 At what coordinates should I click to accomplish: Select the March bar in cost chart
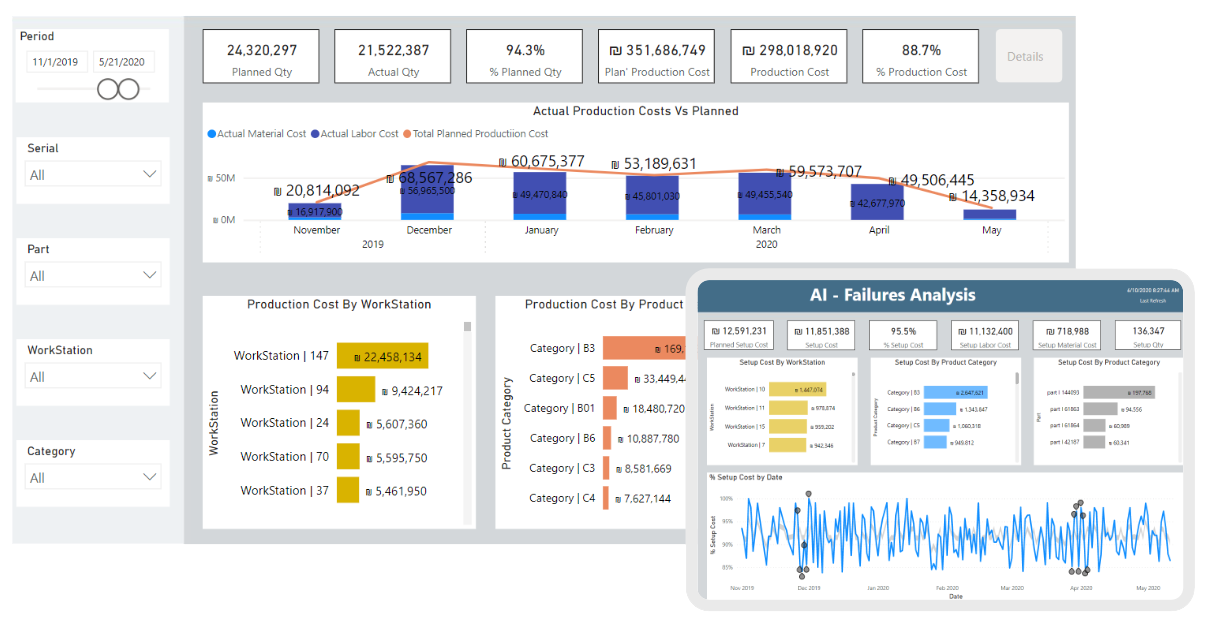[x=766, y=196]
